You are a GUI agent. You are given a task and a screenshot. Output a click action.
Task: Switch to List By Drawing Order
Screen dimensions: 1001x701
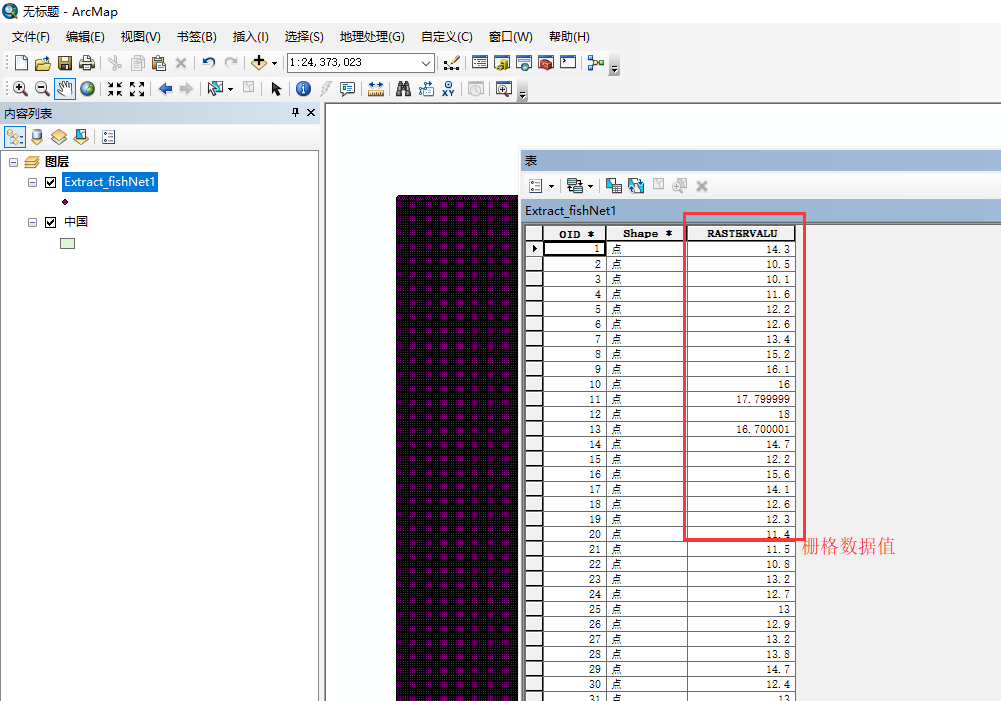click(15, 137)
